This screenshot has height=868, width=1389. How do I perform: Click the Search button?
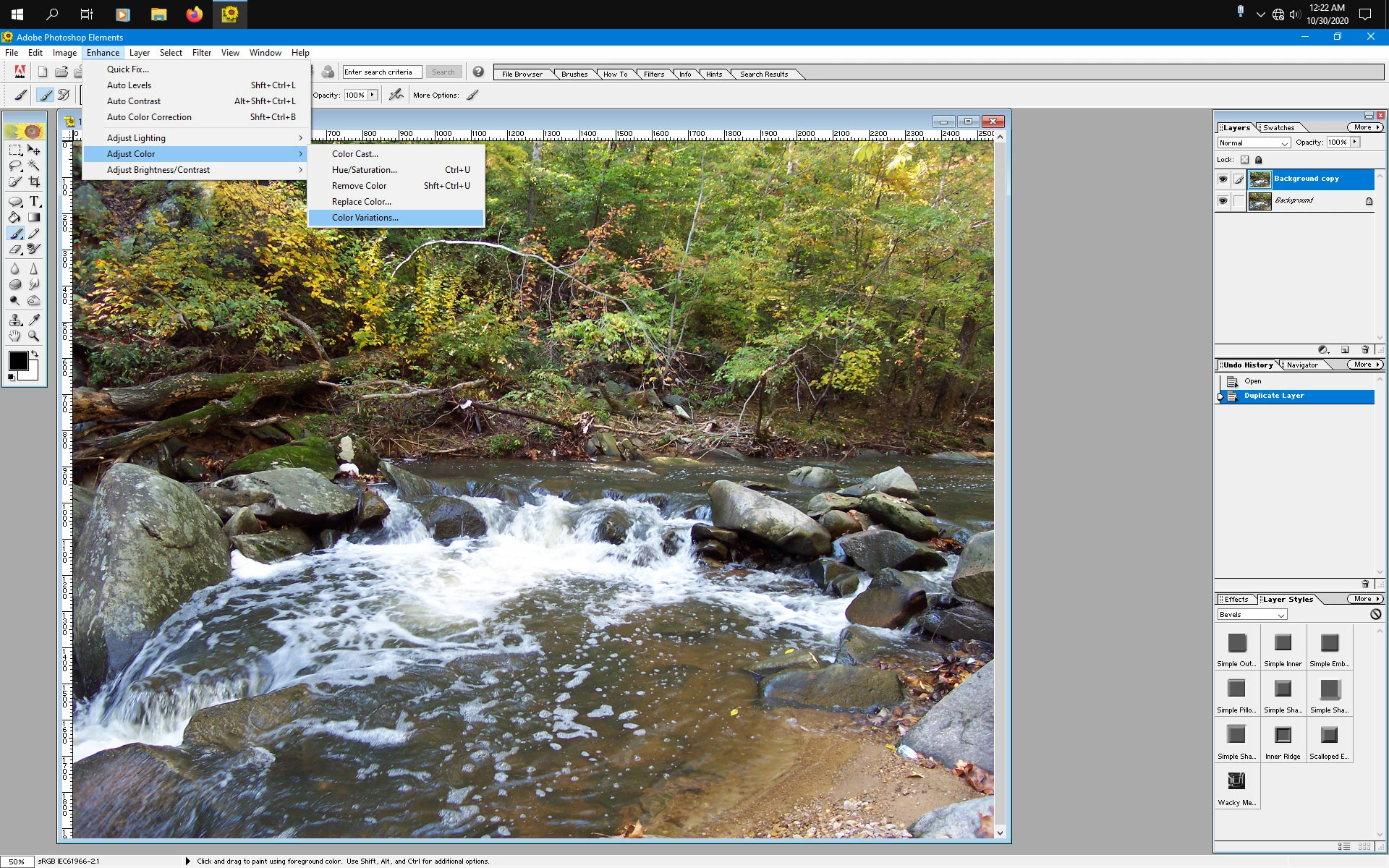click(443, 72)
